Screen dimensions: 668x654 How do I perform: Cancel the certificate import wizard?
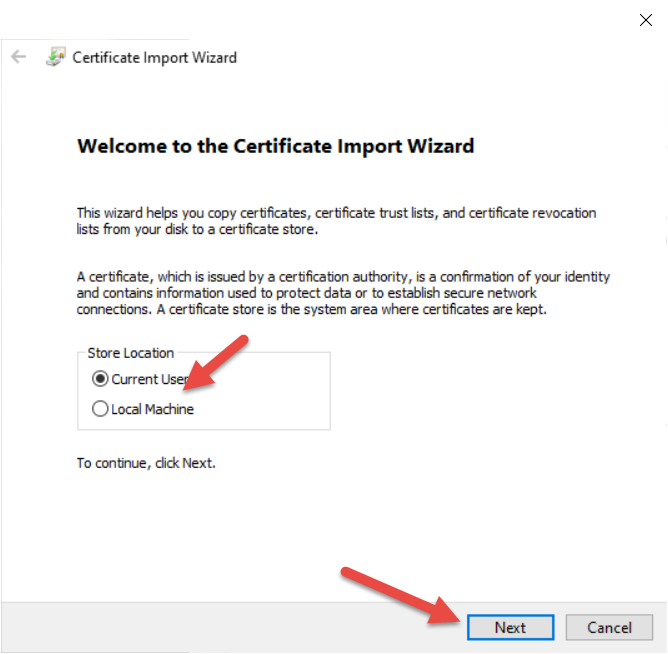tap(609, 627)
